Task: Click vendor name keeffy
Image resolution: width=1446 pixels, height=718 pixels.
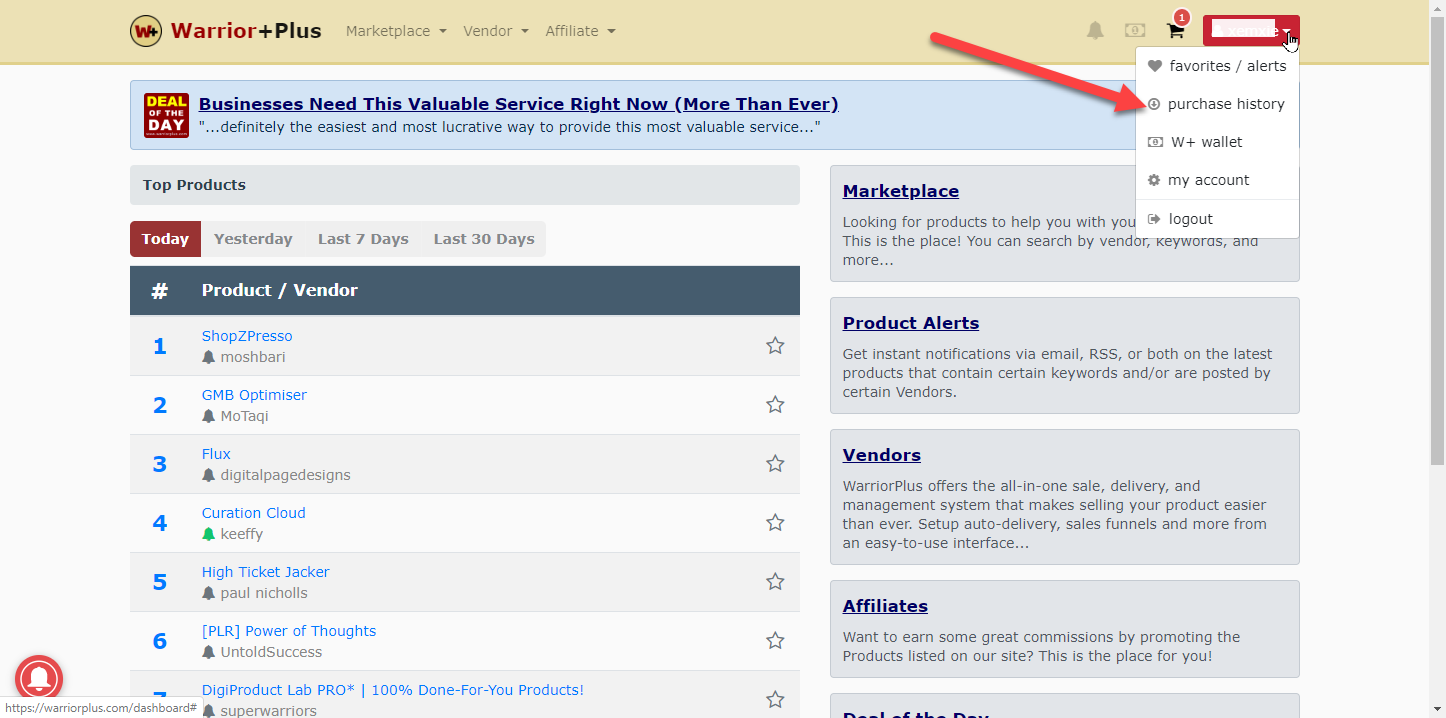Action: (x=242, y=534)
